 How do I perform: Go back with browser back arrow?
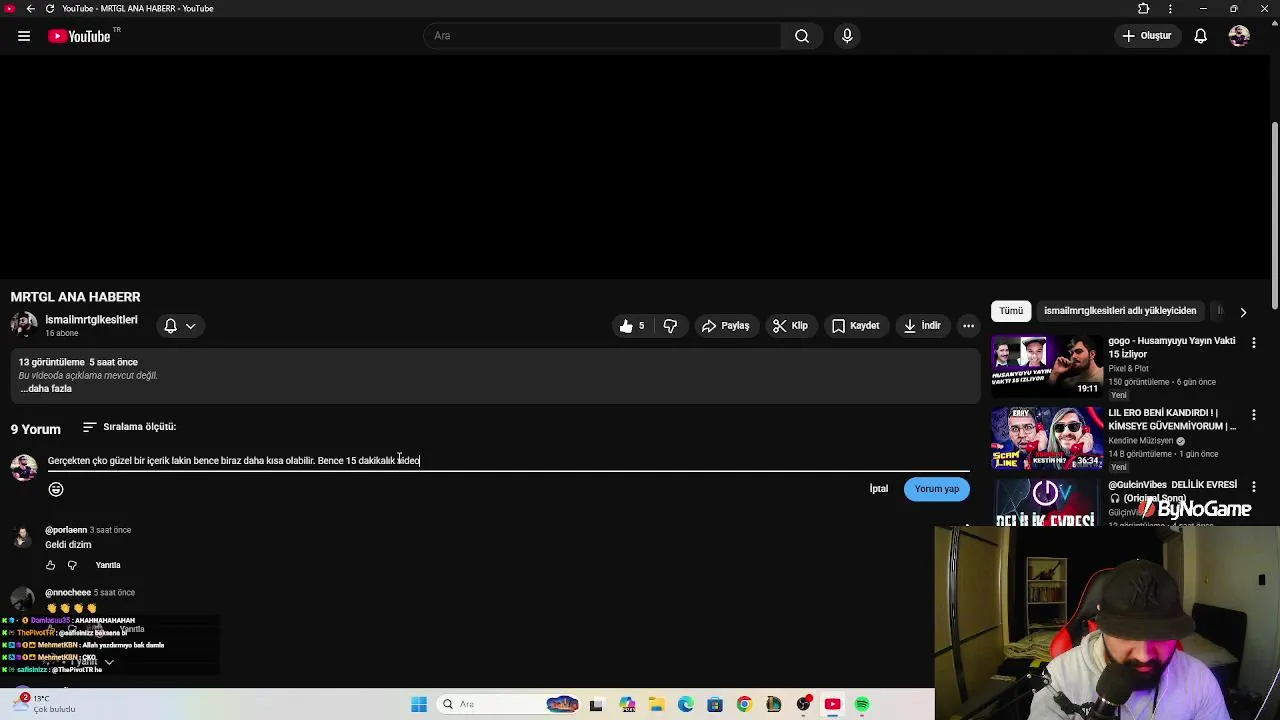[30, 9]
